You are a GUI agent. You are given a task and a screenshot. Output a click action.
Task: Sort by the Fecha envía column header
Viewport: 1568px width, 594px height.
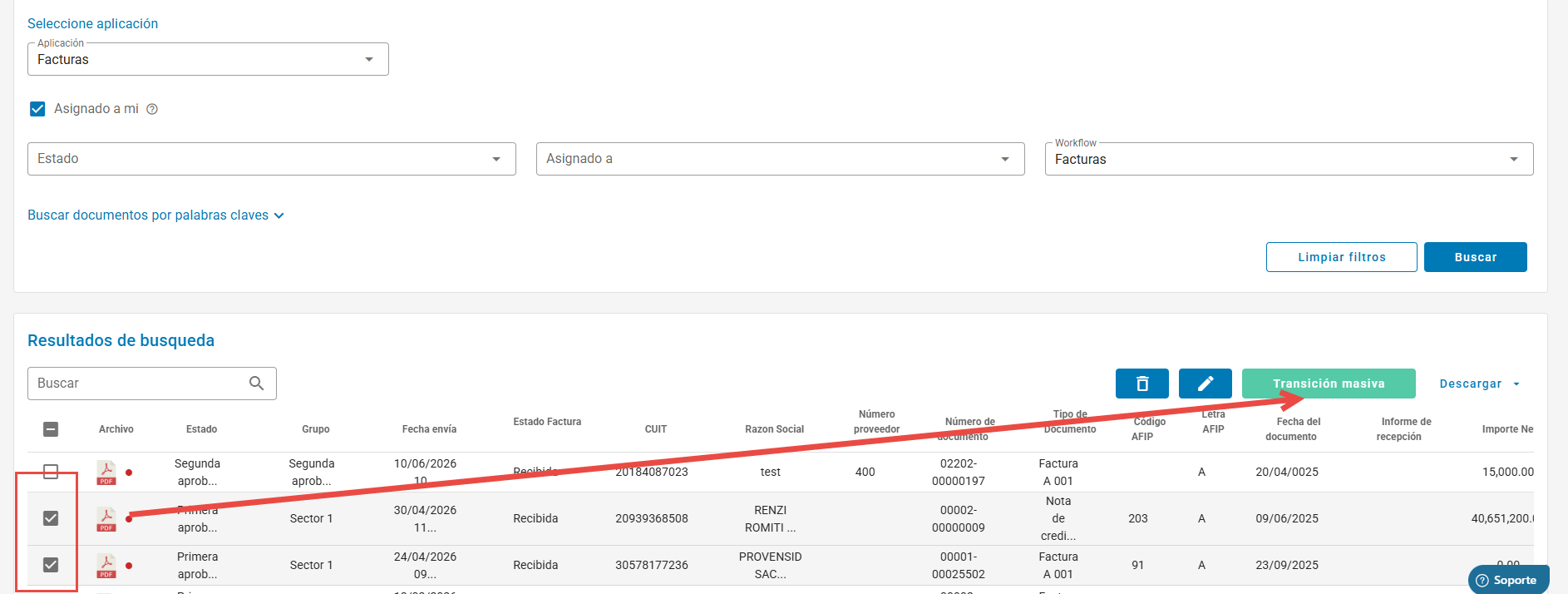pos(429,429)
